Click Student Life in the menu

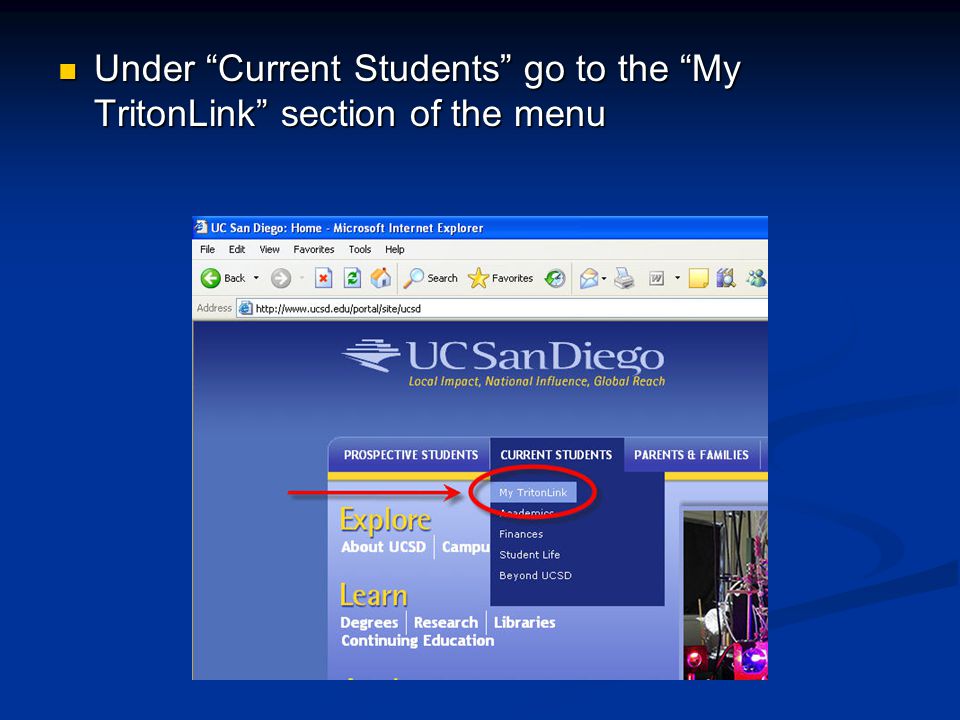530,555
